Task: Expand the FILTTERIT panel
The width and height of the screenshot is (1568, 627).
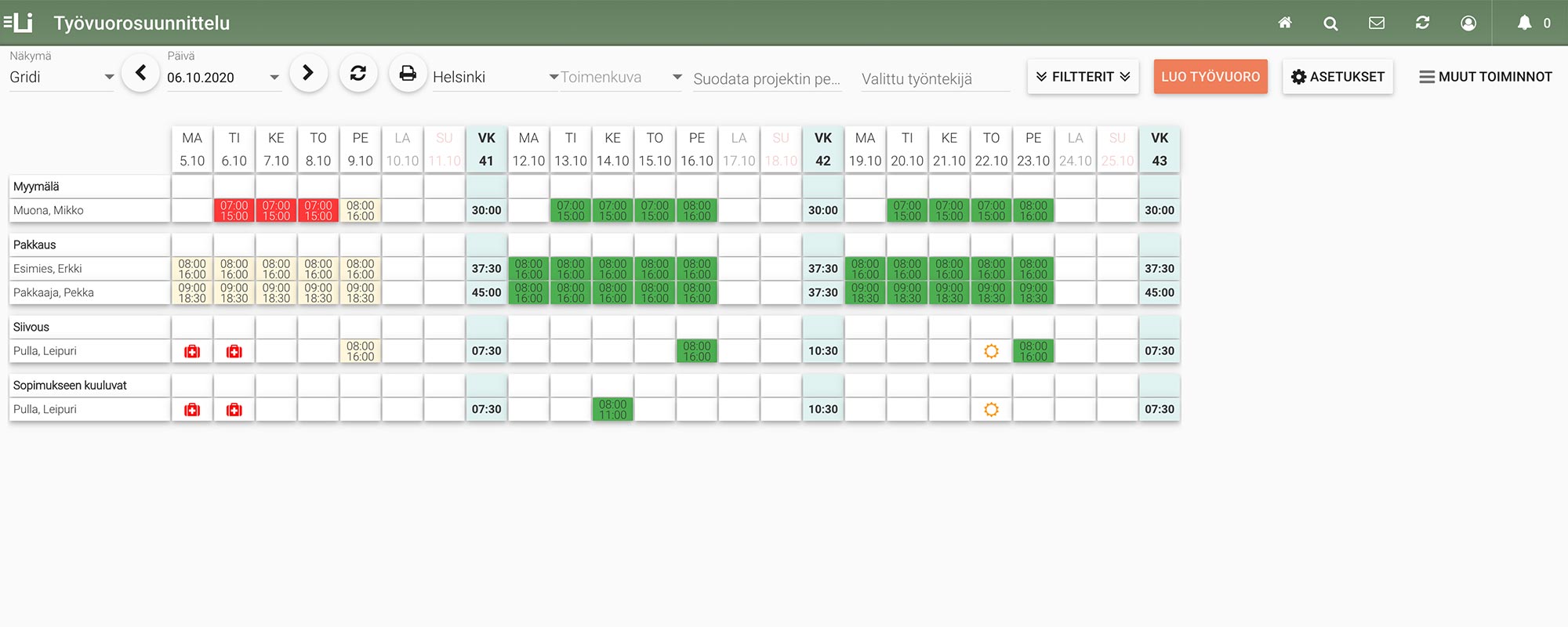Action: (1083, 77)
